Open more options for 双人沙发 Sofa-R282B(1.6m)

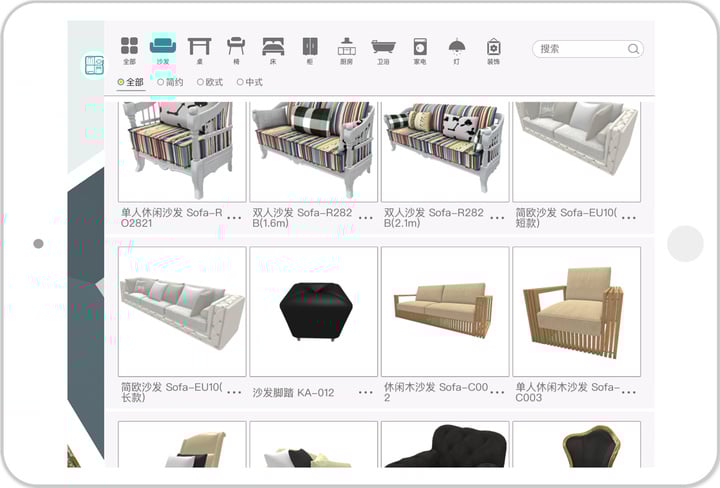(x=366, y=218)
